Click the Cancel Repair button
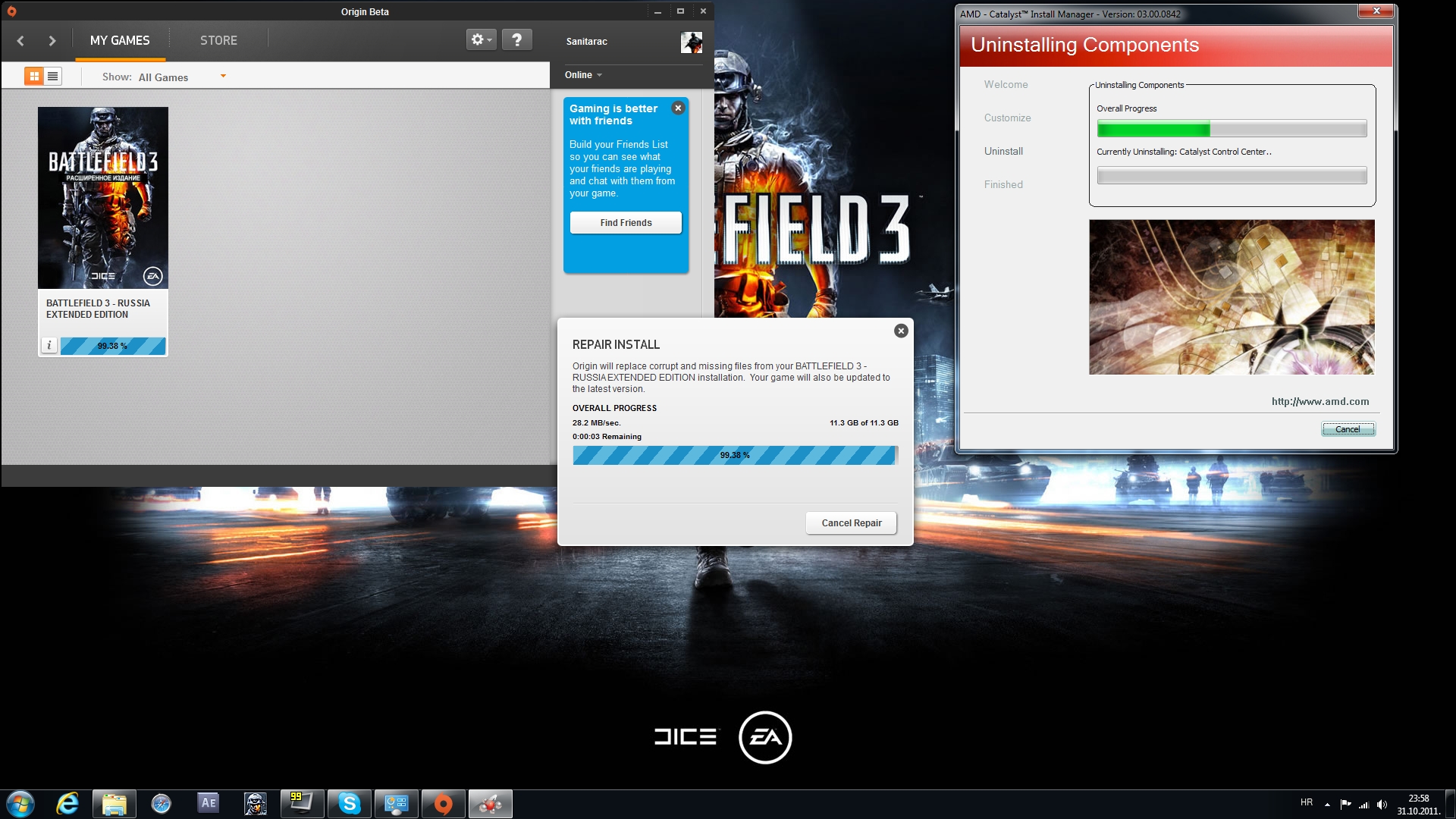Viewport: 1456px width, 819px height. point(851,523)
